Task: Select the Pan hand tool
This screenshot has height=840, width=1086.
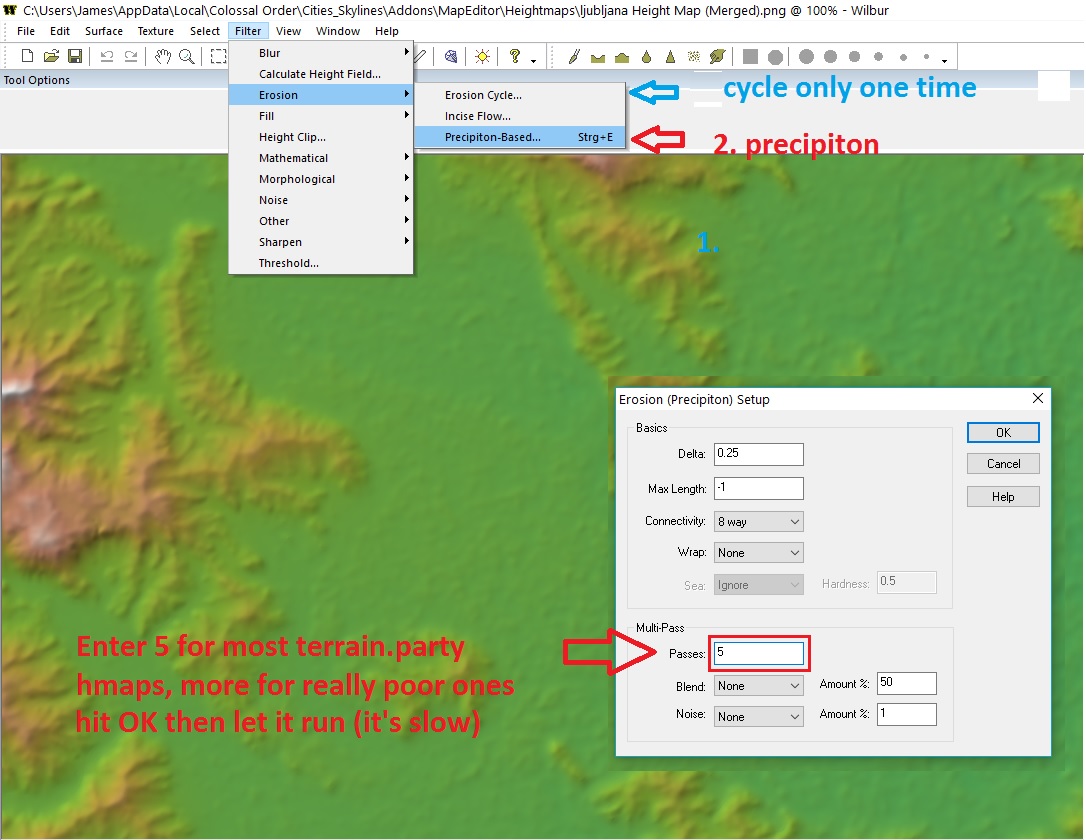Action: 163,56
